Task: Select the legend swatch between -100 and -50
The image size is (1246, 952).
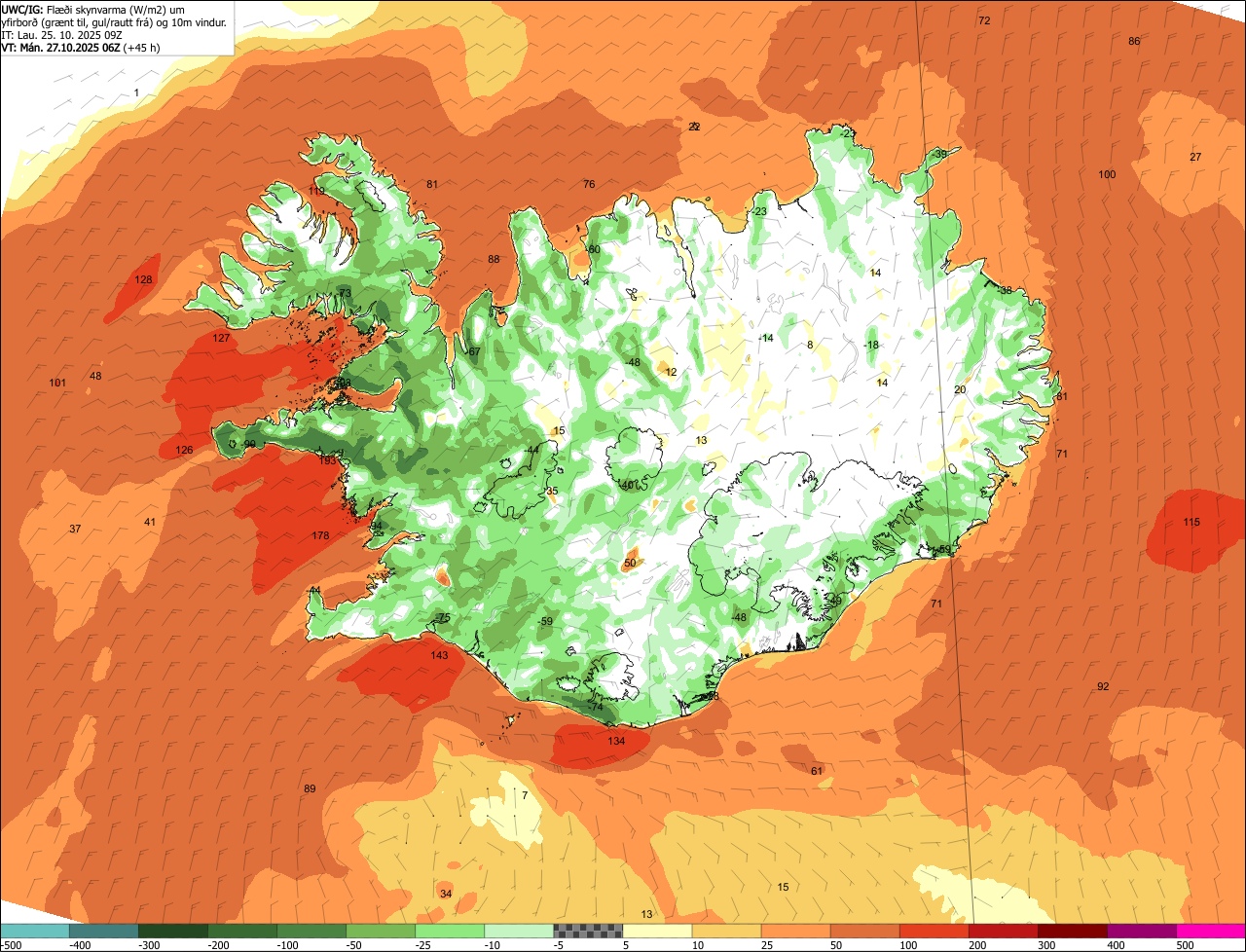Action: tap(311, 931)
